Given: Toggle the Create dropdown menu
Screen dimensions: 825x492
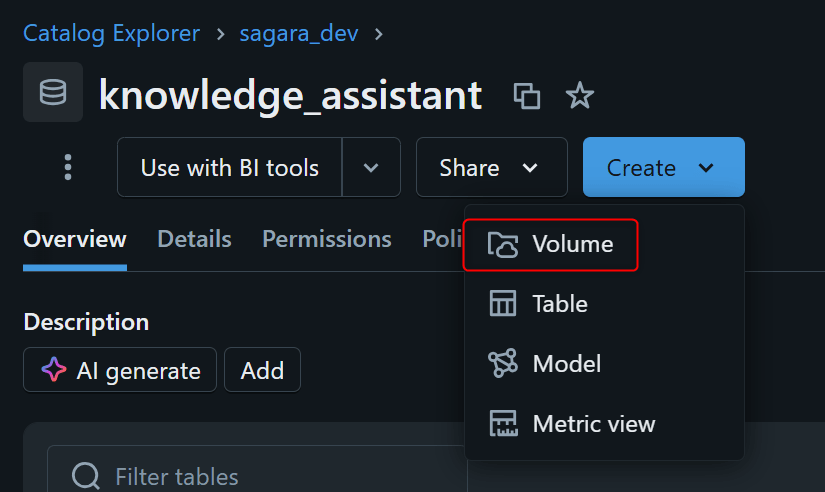Looking at the screenshot, I should coord(663,167).
